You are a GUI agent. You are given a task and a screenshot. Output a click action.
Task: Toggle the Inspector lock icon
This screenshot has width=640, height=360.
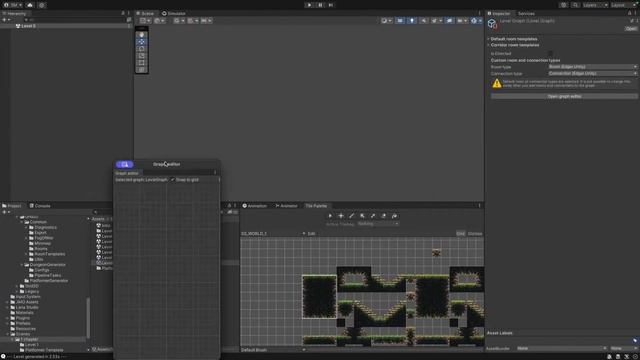(x=629, y=13)
